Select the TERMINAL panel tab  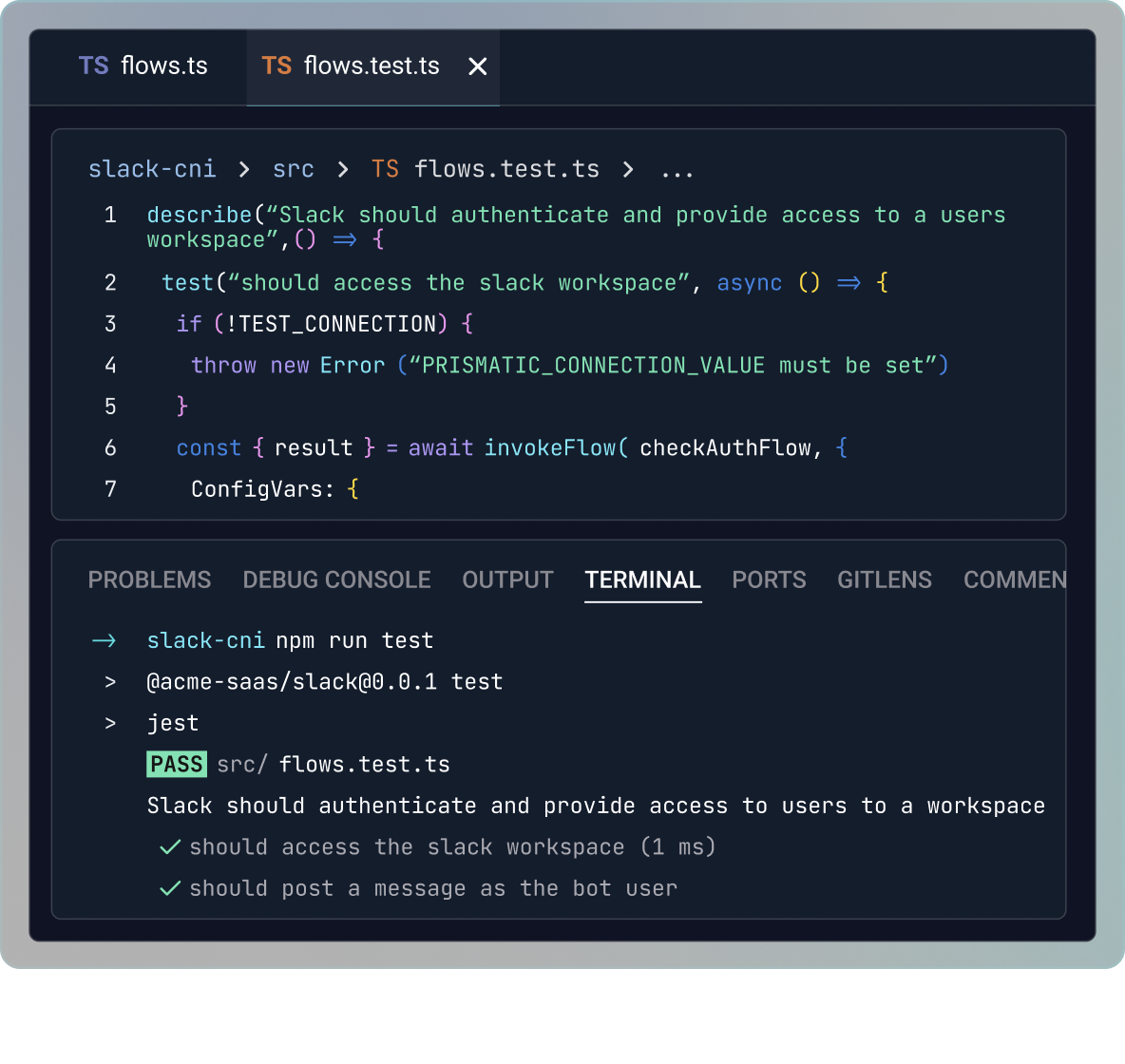tap(643, 579)
